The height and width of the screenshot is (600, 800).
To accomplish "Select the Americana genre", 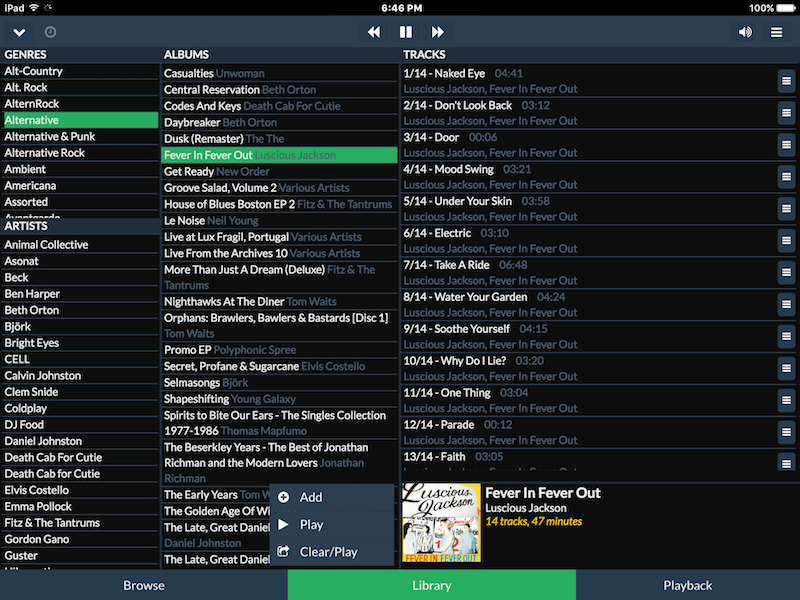I will point(81,186).
